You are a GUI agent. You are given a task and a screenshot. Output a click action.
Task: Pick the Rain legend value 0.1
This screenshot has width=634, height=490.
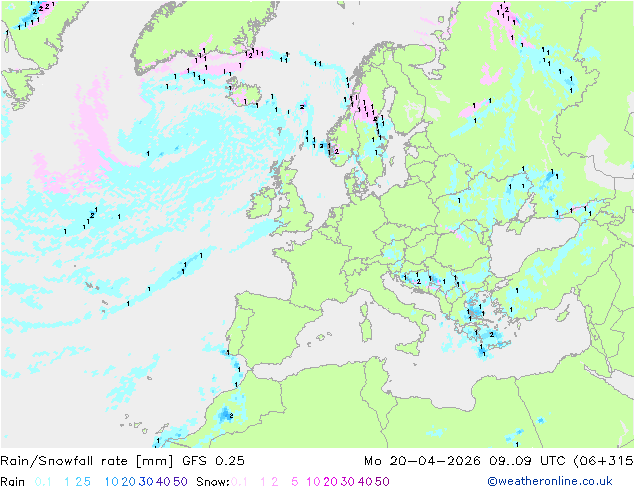(x=43, y=482)
